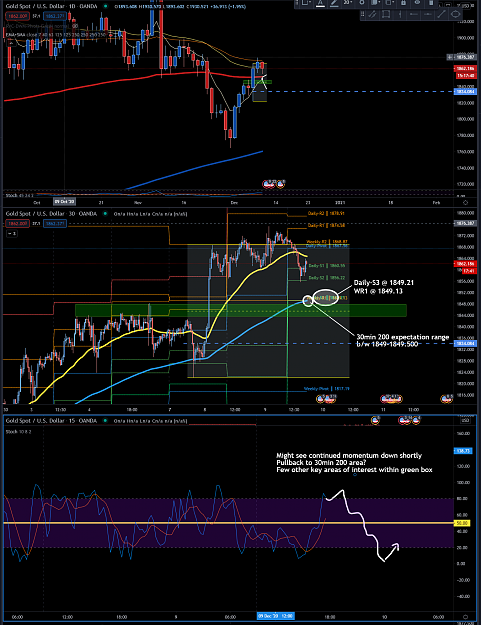Click the red sell price button on daily chart

(17, 16)
